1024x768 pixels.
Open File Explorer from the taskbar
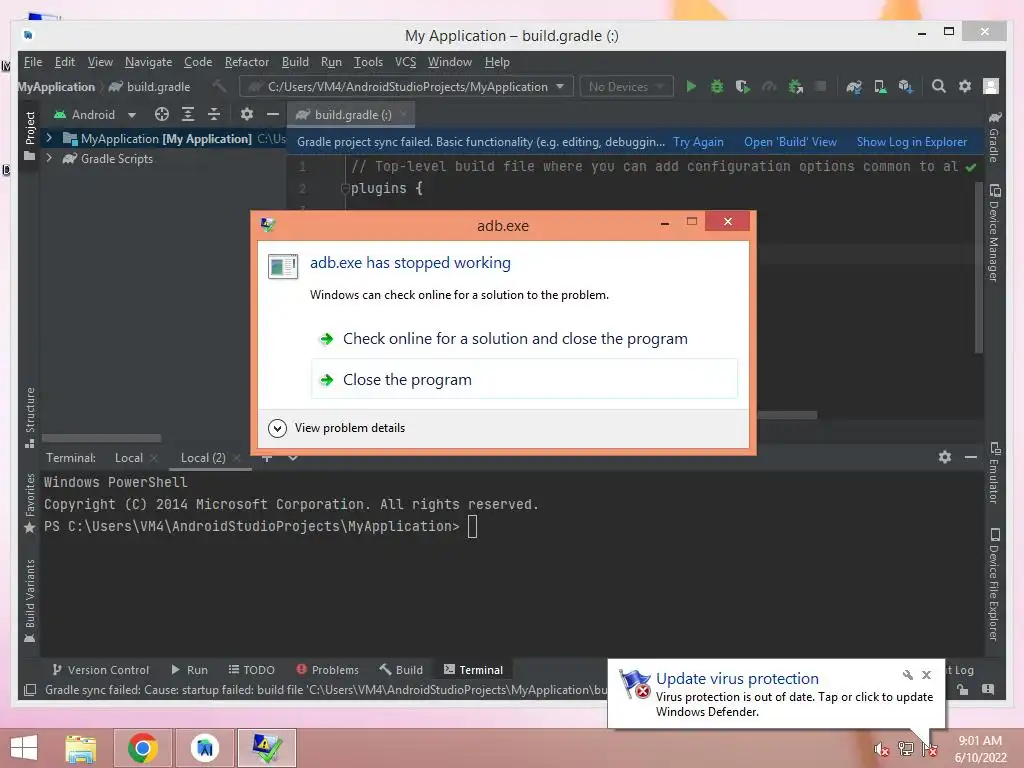click(x=81, y=748)
